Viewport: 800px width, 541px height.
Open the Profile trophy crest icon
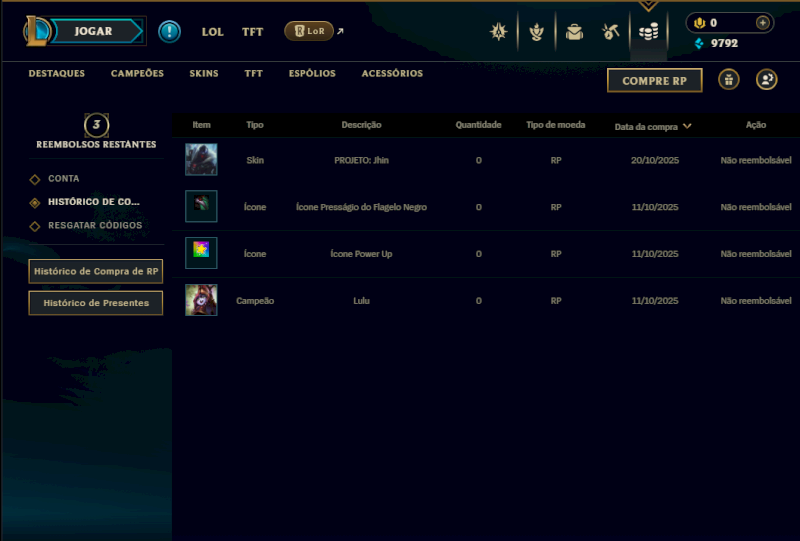(x=536, y=32)
